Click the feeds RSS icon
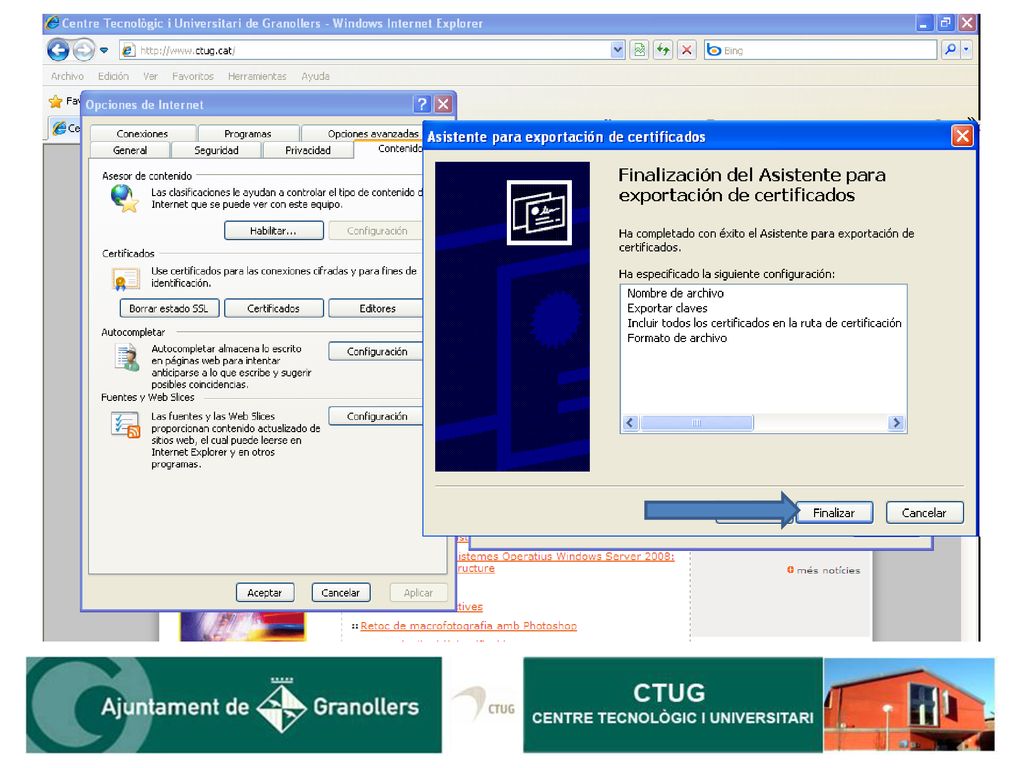The image size is (1024, 768). (125, 425)
